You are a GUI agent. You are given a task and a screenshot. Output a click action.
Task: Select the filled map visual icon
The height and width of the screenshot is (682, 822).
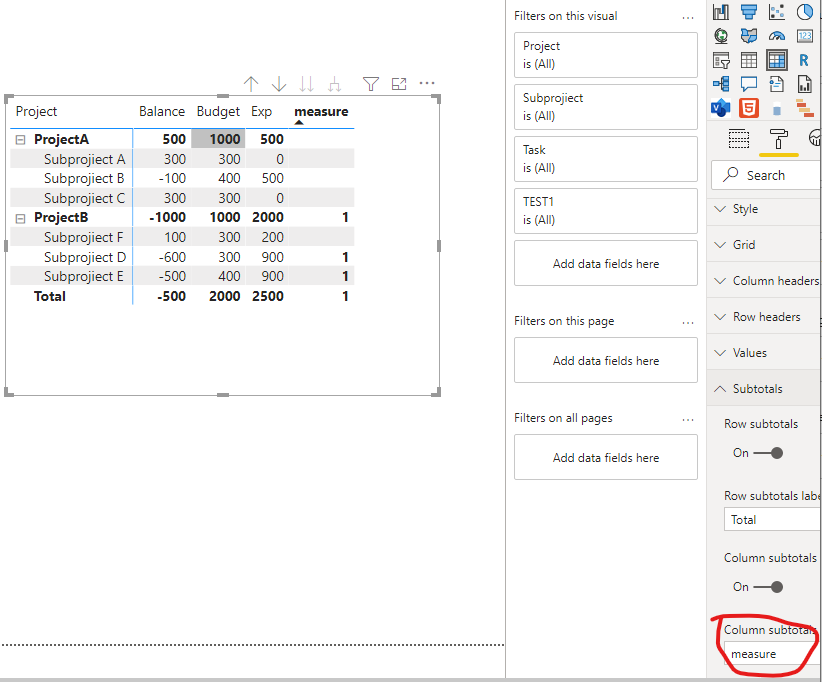pos(749,36)
